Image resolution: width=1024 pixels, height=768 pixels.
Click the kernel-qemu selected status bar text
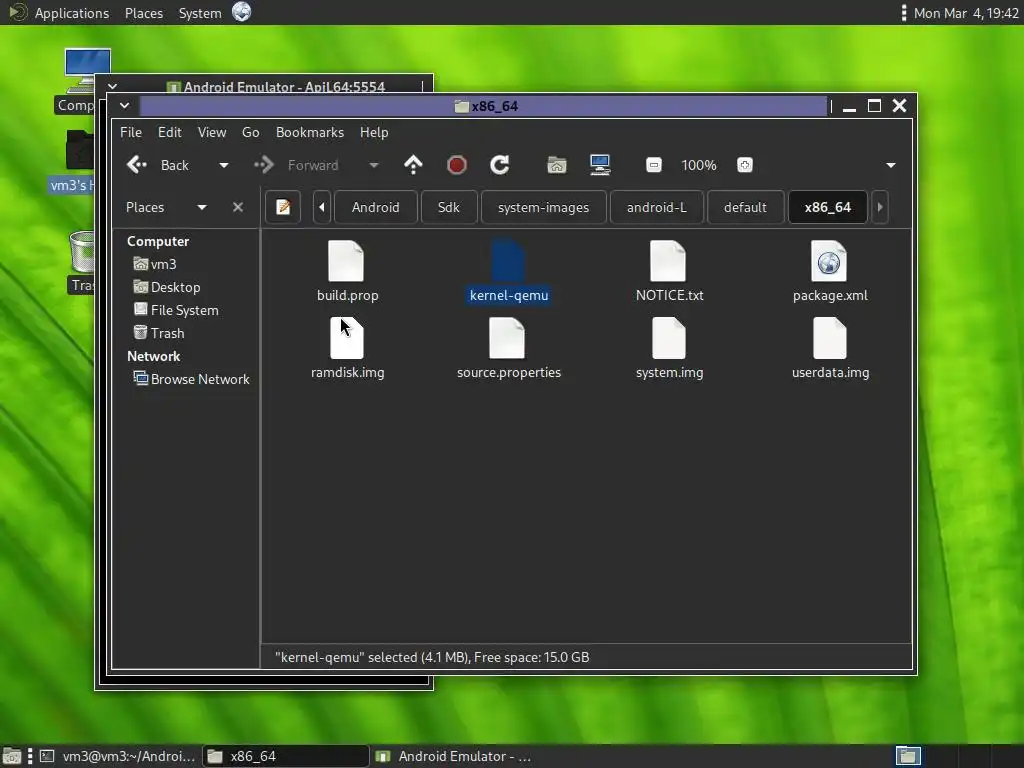432,657
